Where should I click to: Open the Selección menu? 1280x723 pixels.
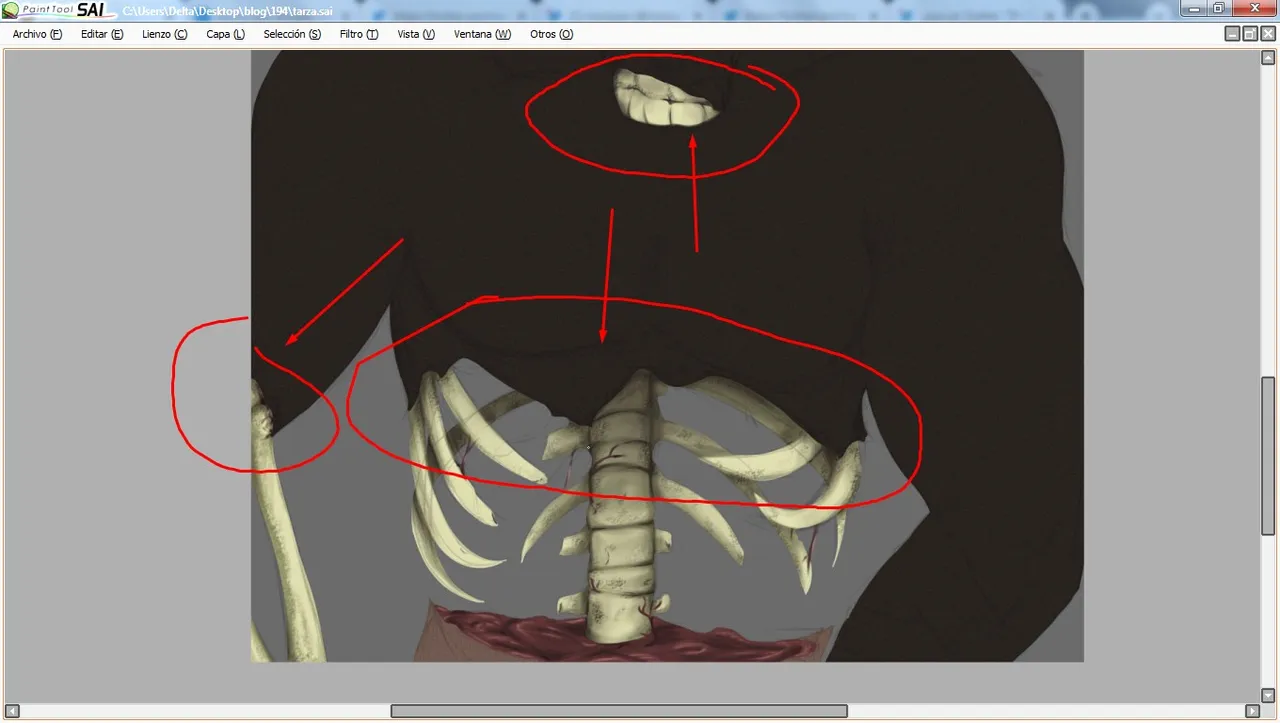(x=292, y=34)
